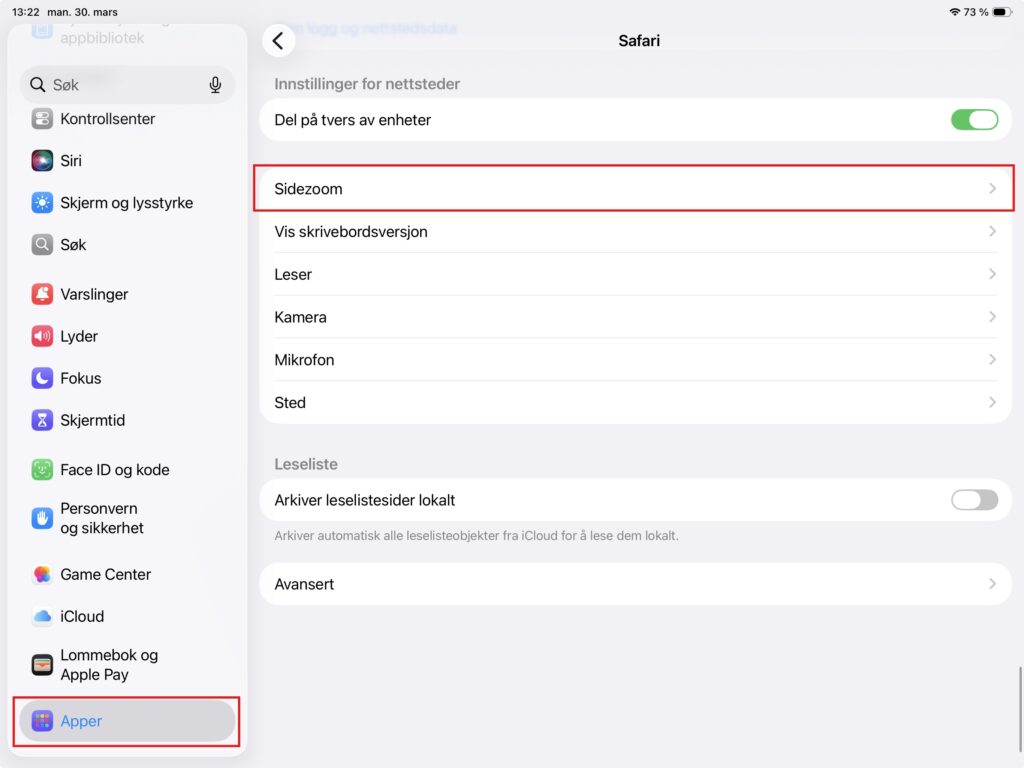Open Sted settings chevron
Viewport: 1024px width, 768px height.
(992, 402)
